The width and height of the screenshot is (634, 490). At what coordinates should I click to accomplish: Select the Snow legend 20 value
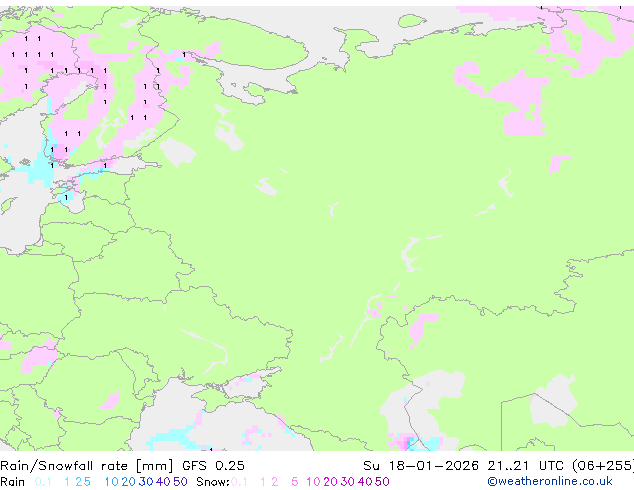[330, 482]
